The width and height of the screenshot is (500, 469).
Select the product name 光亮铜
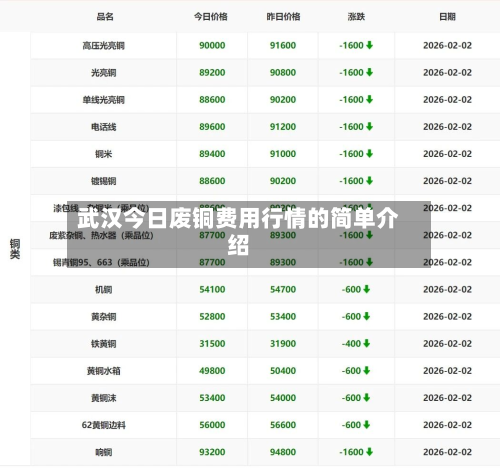coord(103,73)
